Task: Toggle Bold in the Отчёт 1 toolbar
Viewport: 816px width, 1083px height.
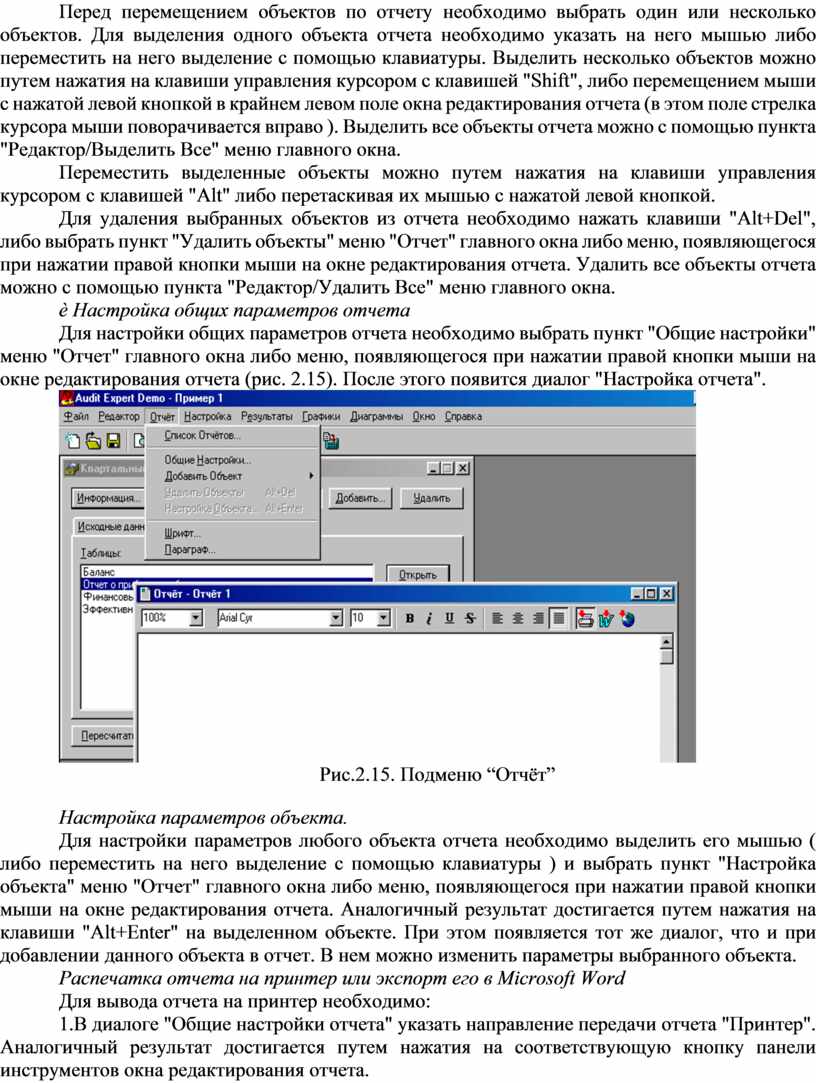Action: pos(409,618)
